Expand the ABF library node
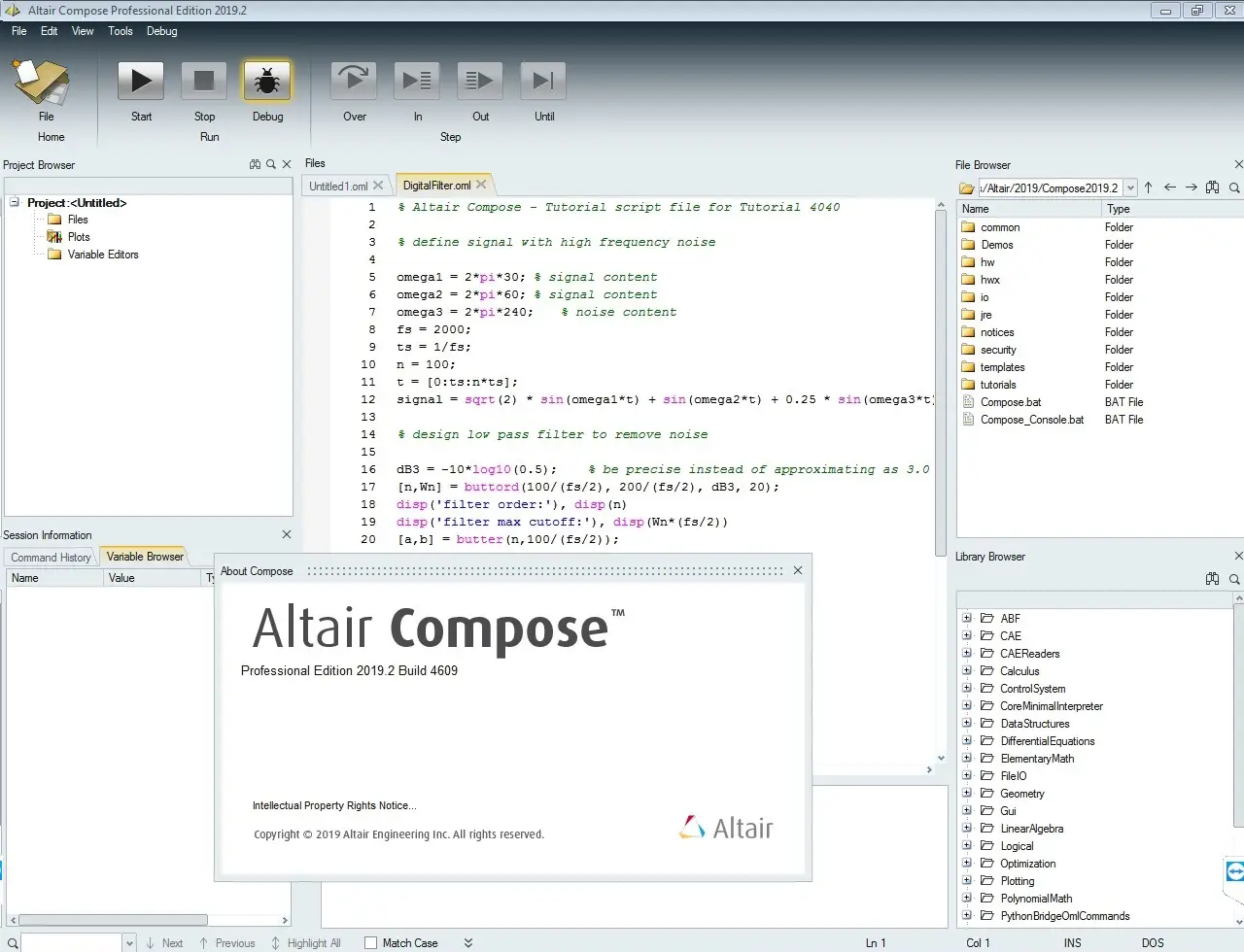This screenshot has width=1244, height=952. tap(966, 618)
